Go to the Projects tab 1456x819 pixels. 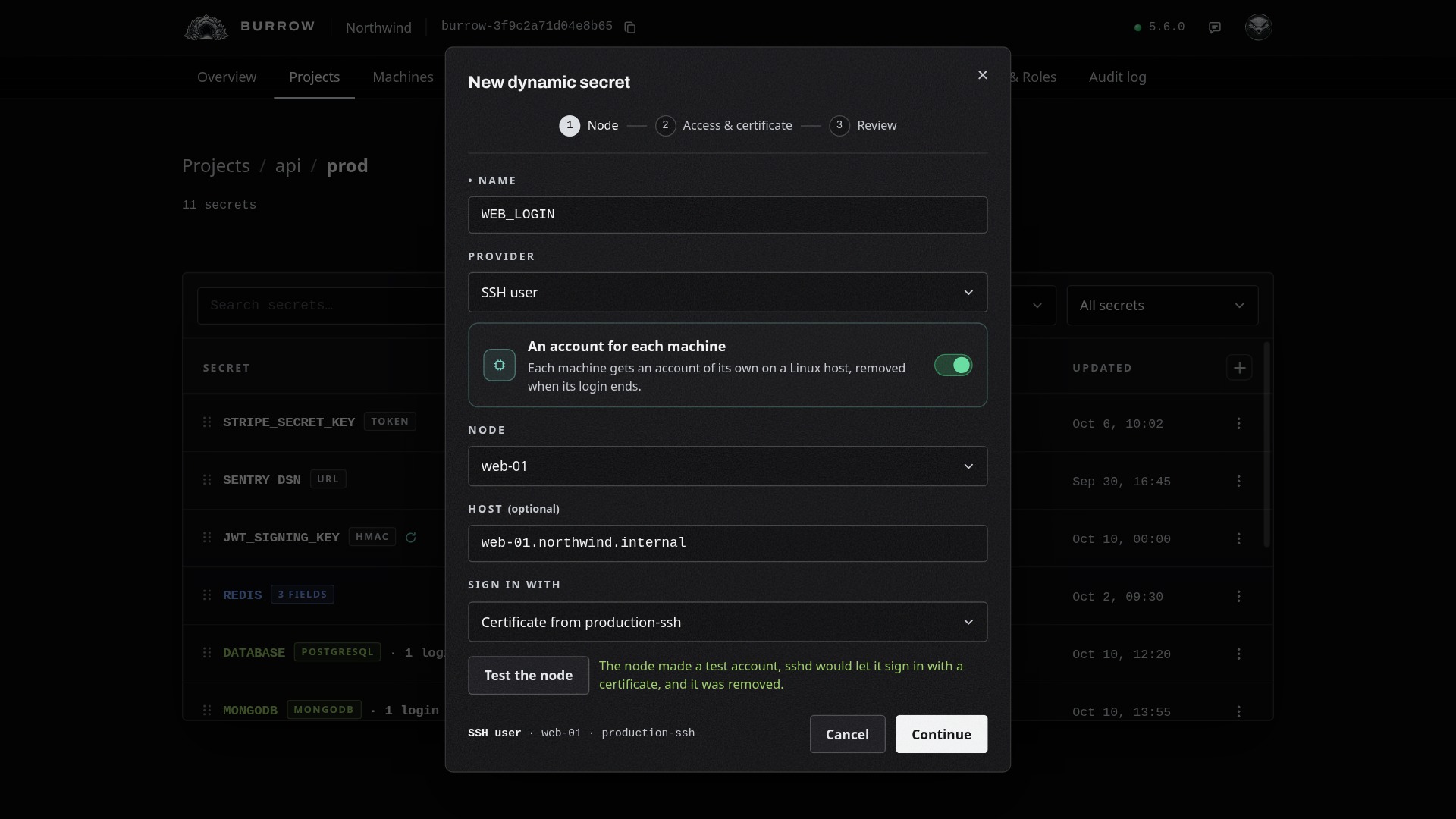click(x=315, y=77)
